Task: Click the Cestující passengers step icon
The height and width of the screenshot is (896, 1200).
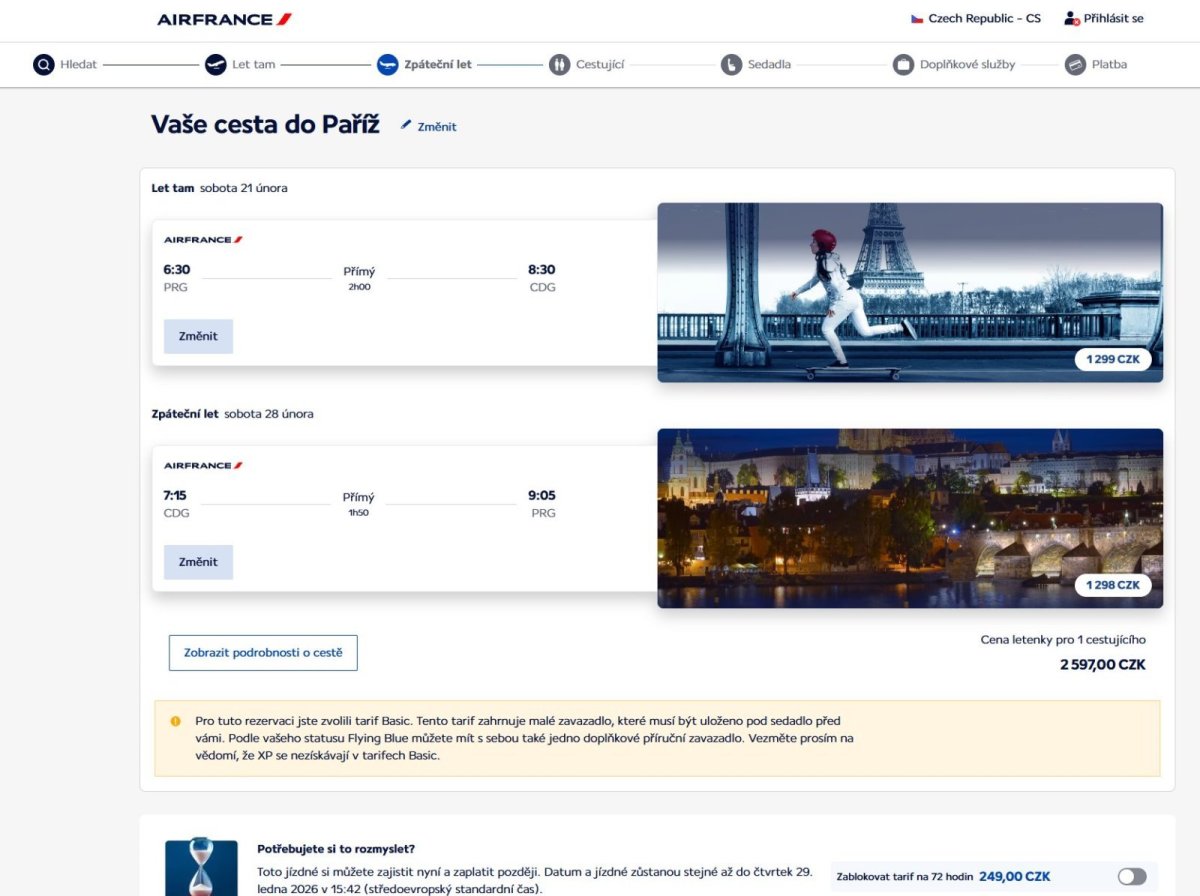Action: [559, 65]
